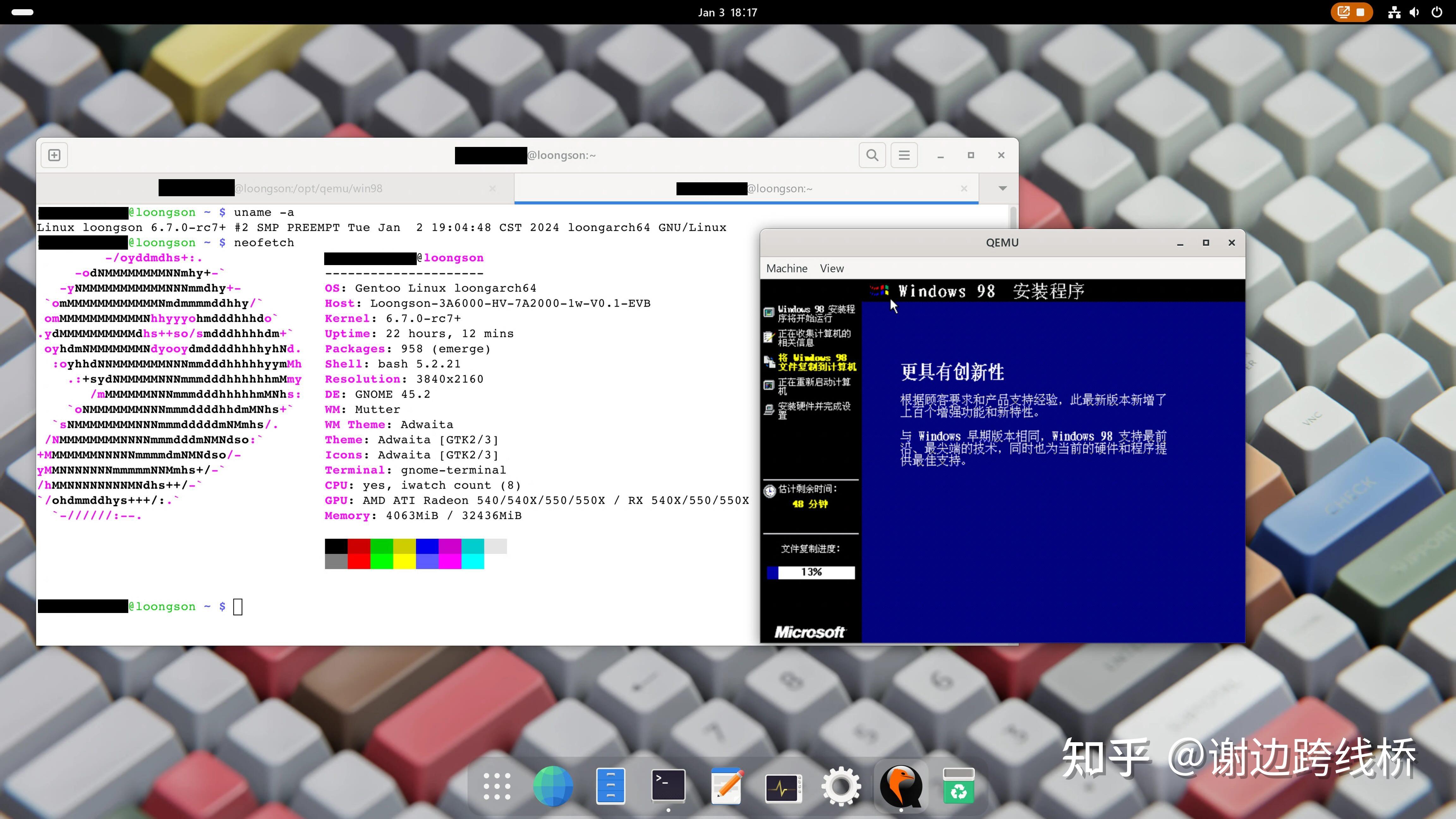Image resolution: width=1456 pixels, height=819 pixels.
Task: Open the Files manager from the dock
Action: point(610,786)
